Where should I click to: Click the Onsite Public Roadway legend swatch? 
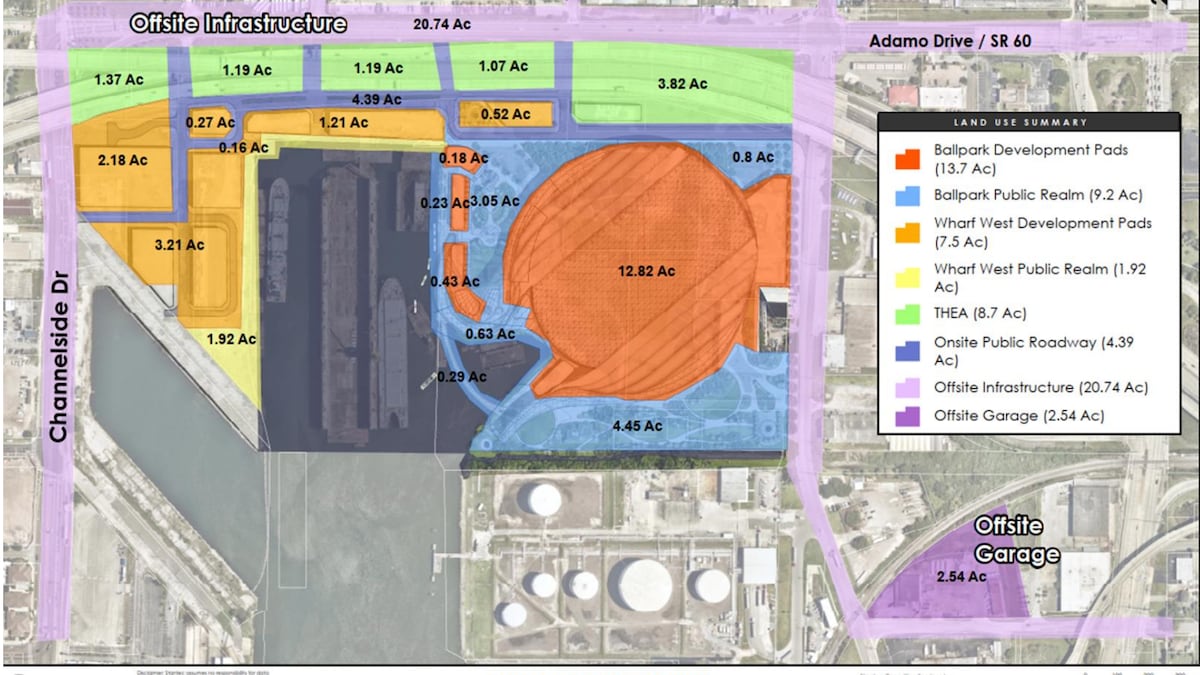908,351
